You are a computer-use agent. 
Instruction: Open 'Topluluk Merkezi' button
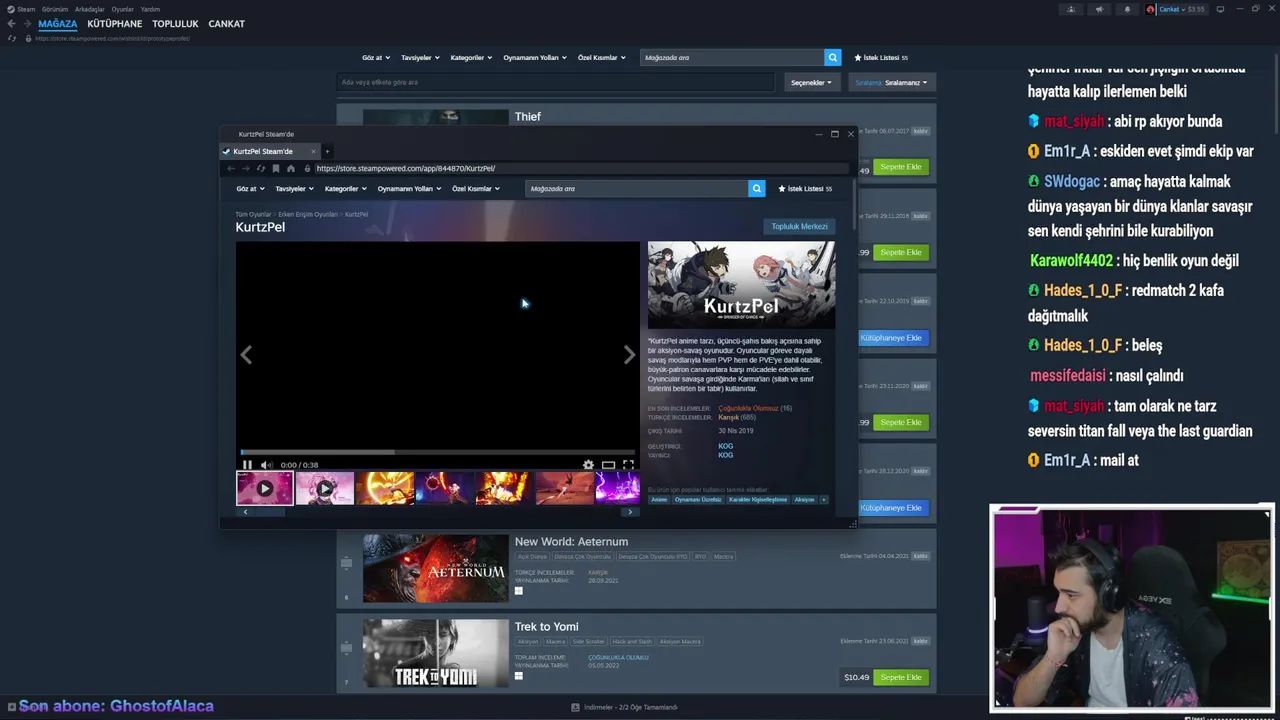pyautogui.click(x=799, y=226)
